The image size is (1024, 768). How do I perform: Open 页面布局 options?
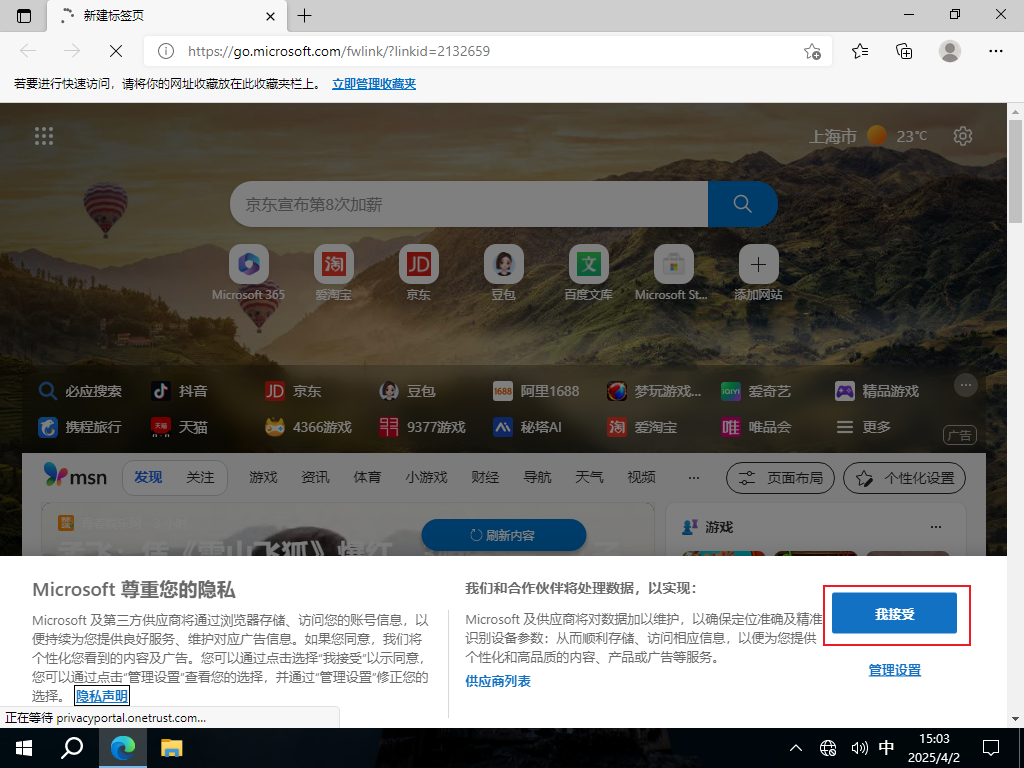[x=781, y=479]
